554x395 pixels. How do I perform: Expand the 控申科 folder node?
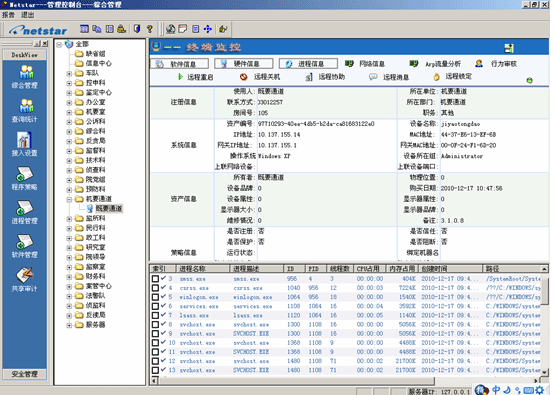[x=69, y=83]
